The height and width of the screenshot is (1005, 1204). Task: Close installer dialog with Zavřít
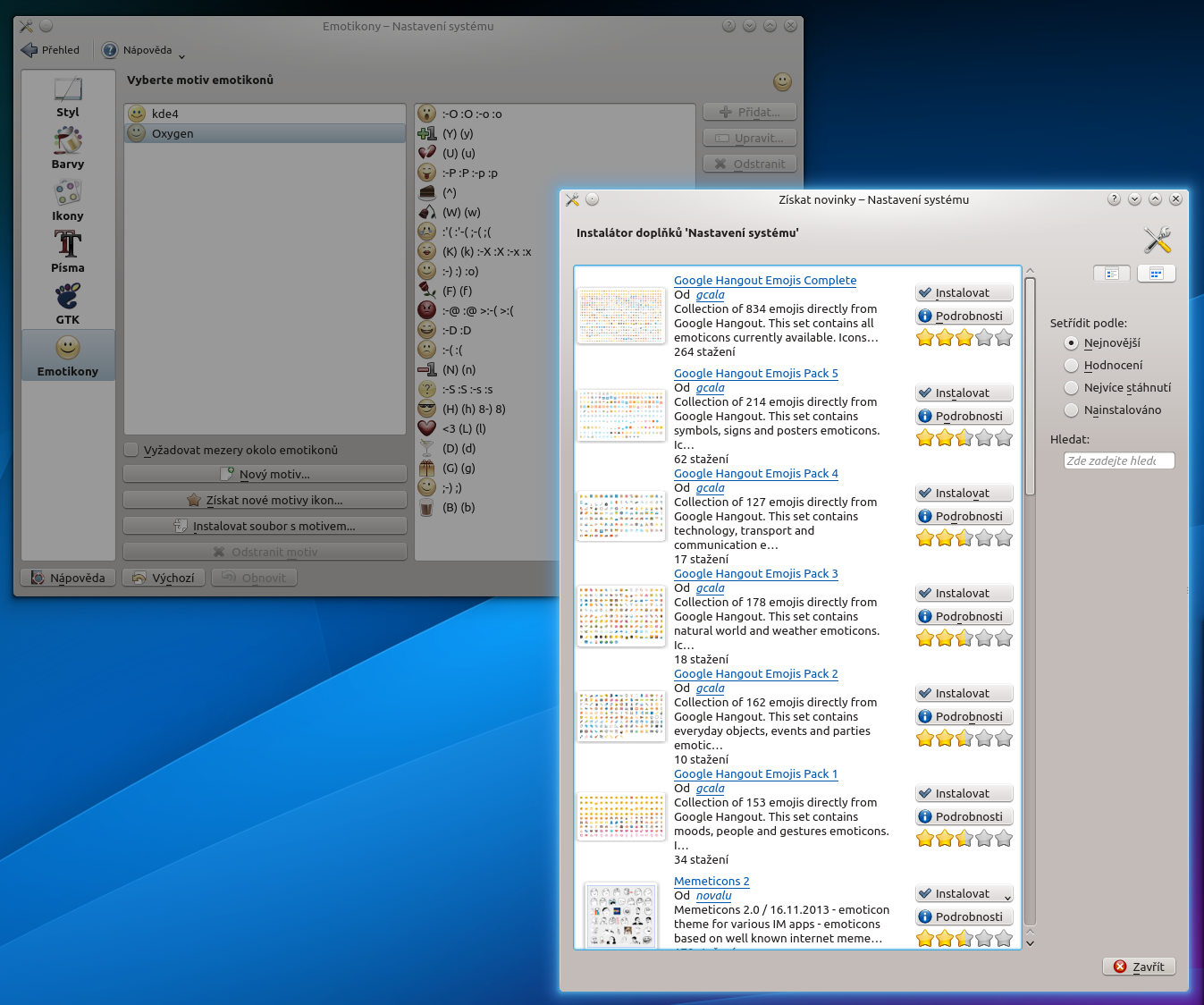(x=1139, y=967)
